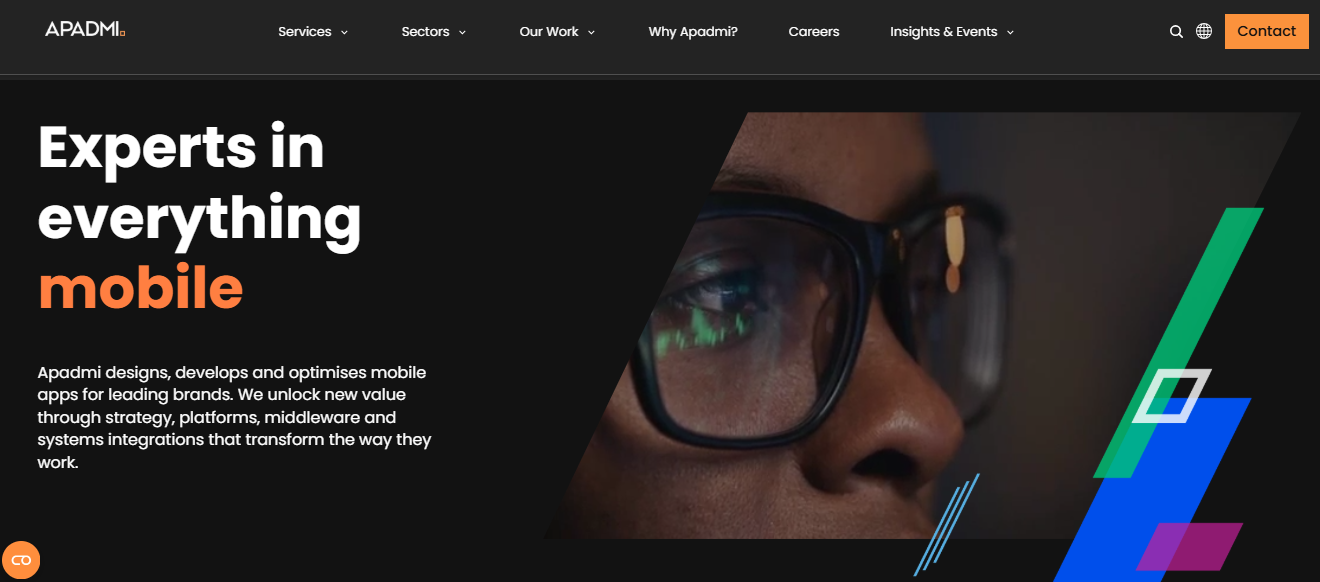Open the Our Work menu
This screenshot has height=582, width=1320.
coord(549,32)
